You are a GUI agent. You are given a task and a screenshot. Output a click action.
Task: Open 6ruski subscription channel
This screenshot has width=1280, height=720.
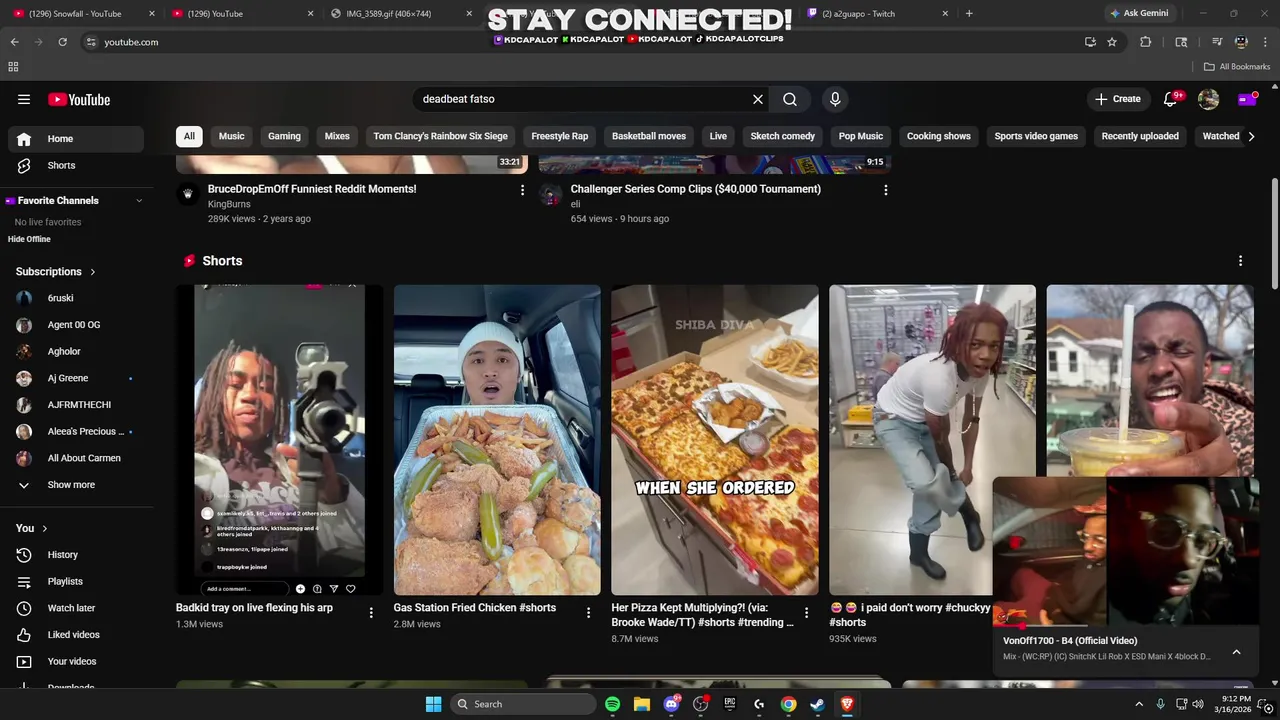pos(75,298)
